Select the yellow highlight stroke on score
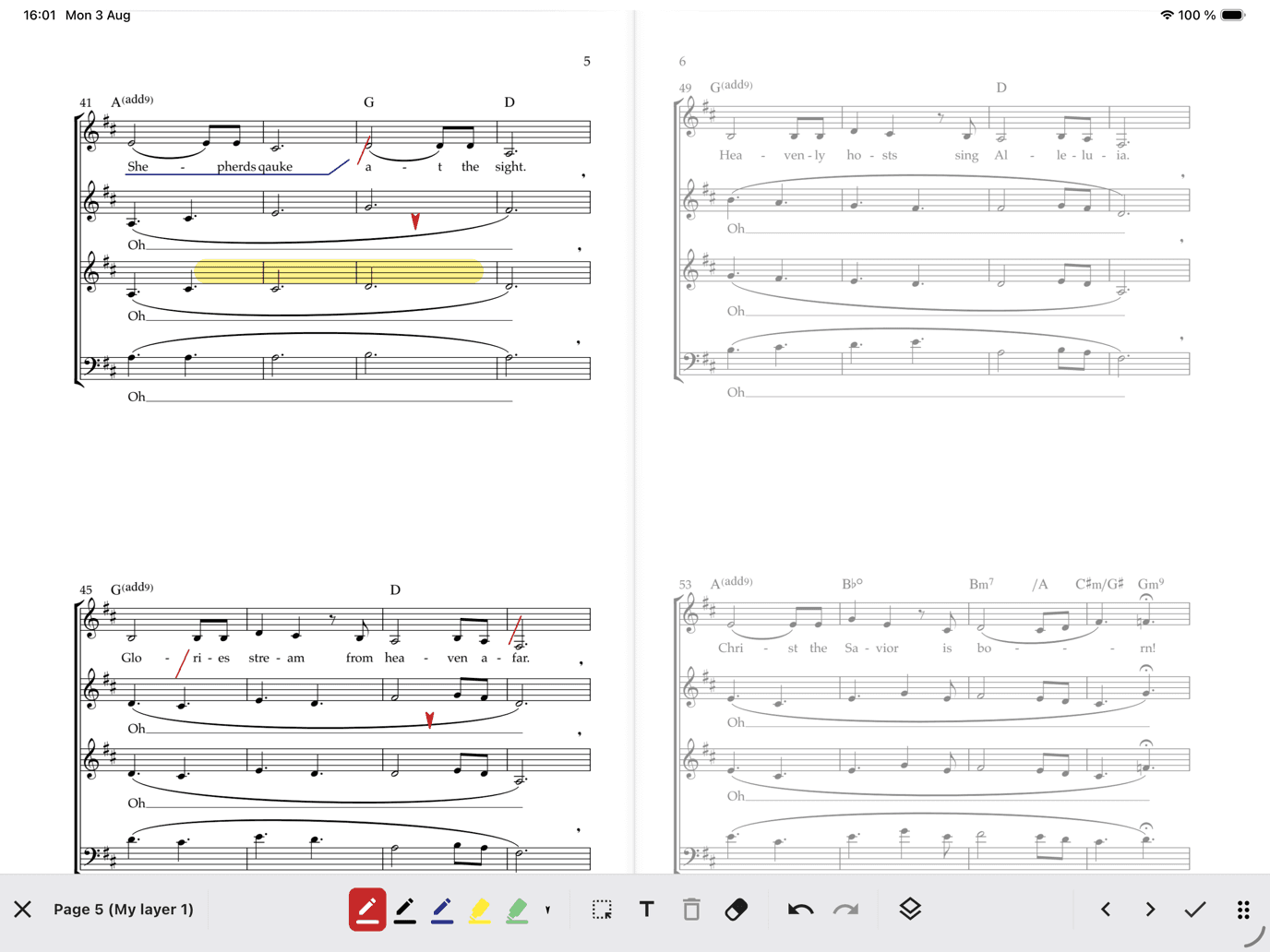The height and width of the screenshot is (952, 1270). (x=339, y=271)
